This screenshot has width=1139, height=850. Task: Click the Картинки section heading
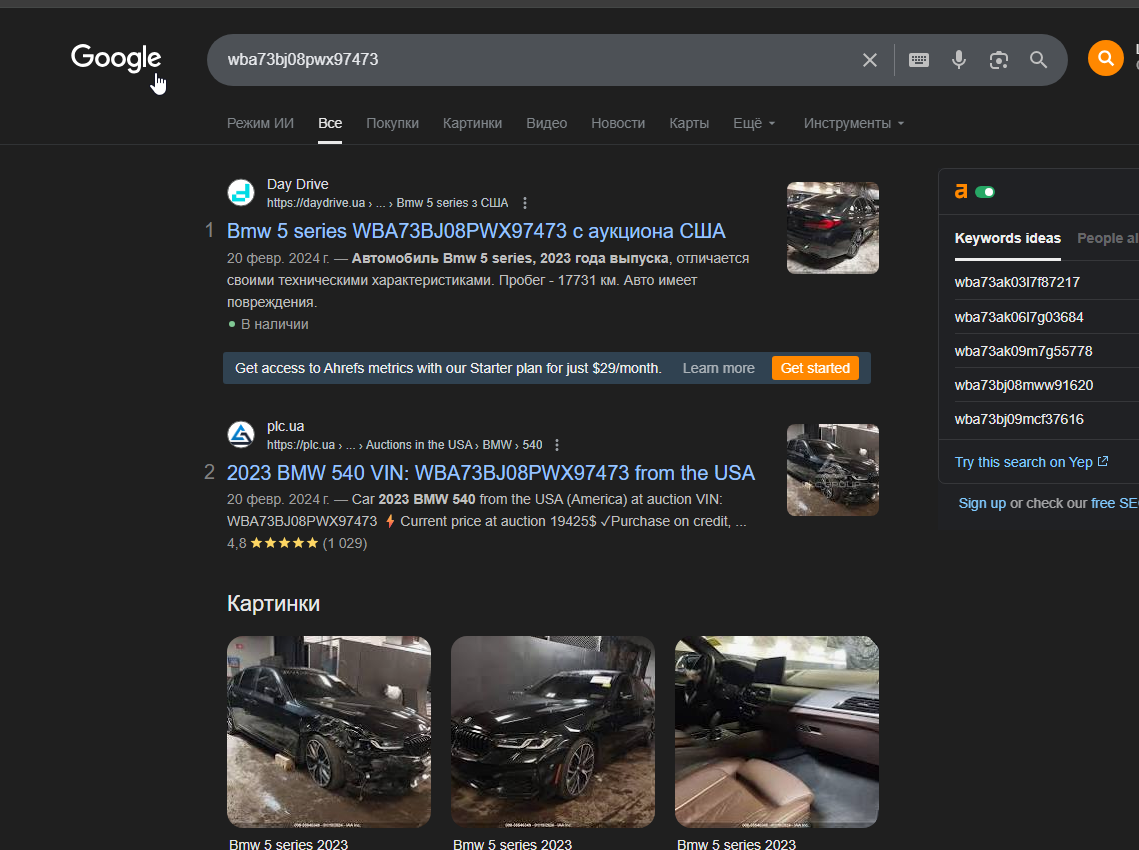[273, 604]
